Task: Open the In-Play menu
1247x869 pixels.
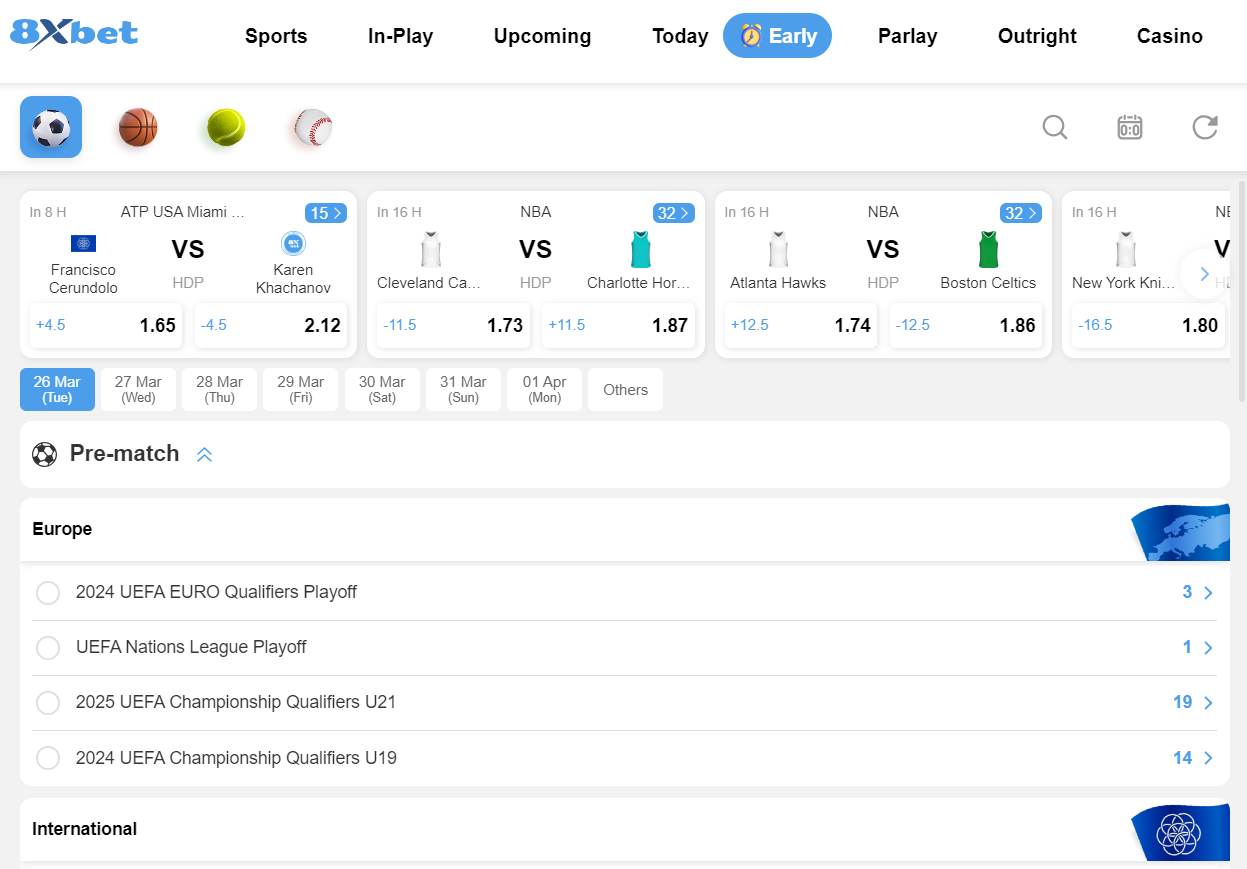Action: (x=400, y=36)
